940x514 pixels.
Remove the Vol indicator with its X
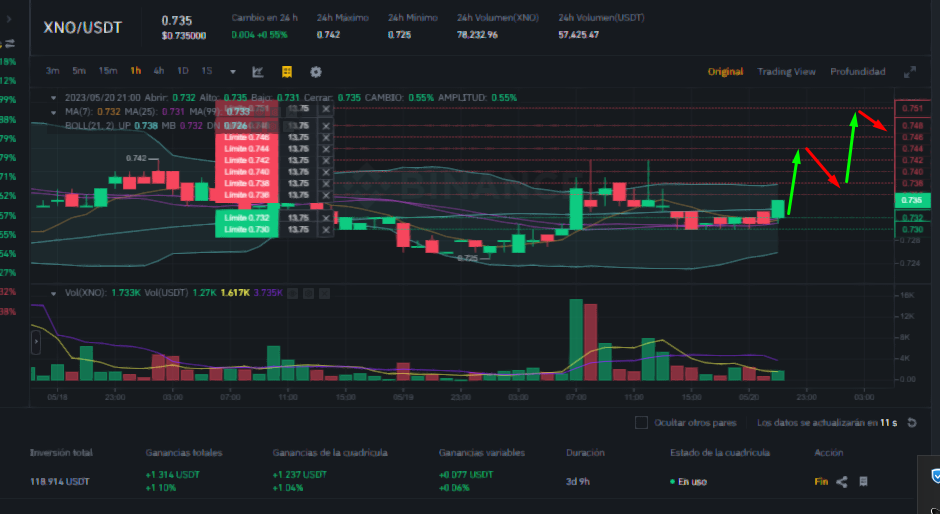pyautogui.click(x=324, y=293)
